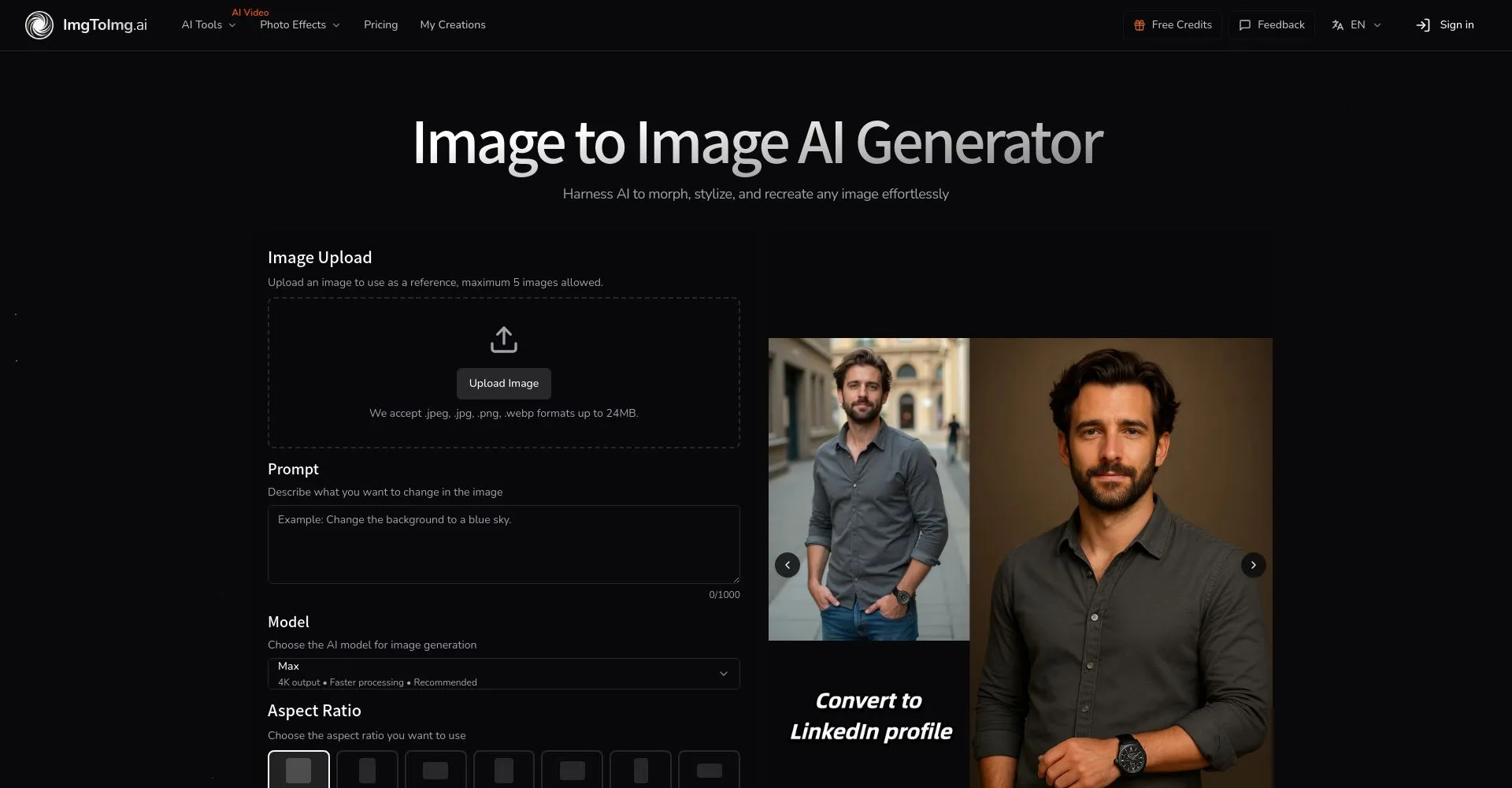Open the Model selection dropdown showing Max
This screenshot has width=1512, height=788.
tap(503, 673)
